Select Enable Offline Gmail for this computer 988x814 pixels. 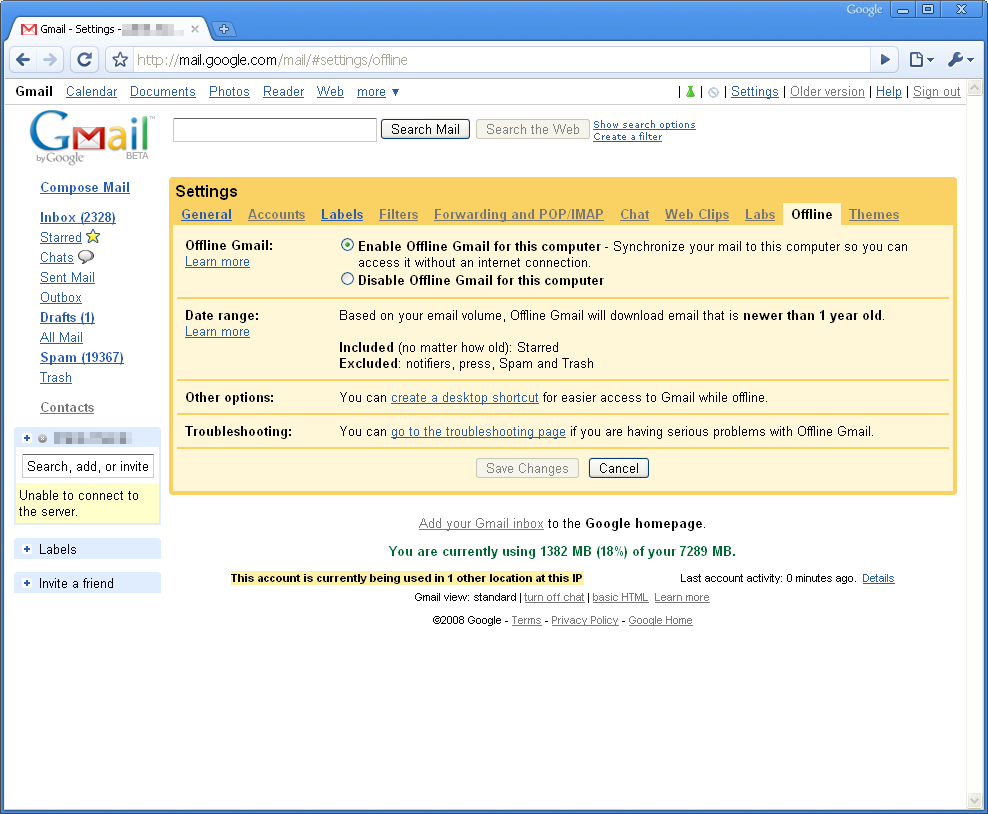click(347, 245)
